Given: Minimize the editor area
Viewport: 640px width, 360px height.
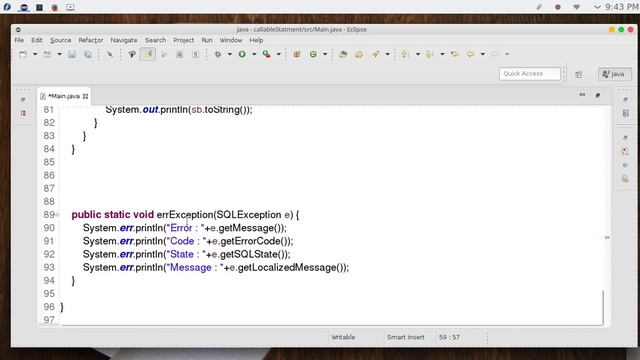Looking at the screenshot, I should (582, 95).
